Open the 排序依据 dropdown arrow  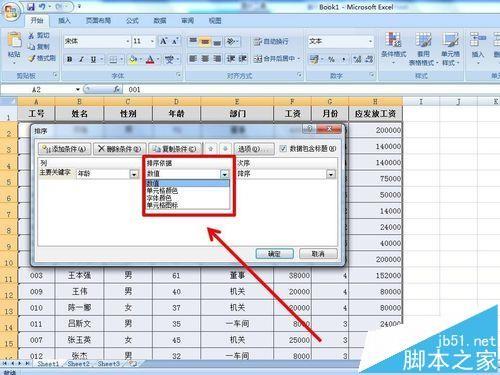point(225,174)
